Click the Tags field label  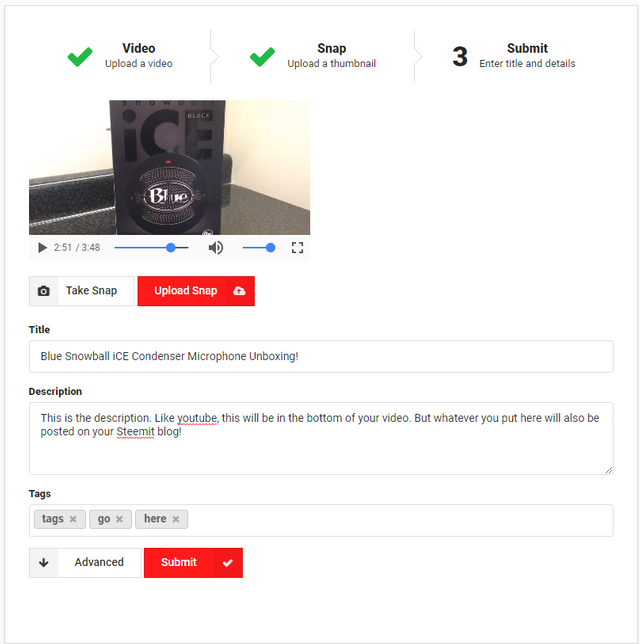(x=40, y=494)
